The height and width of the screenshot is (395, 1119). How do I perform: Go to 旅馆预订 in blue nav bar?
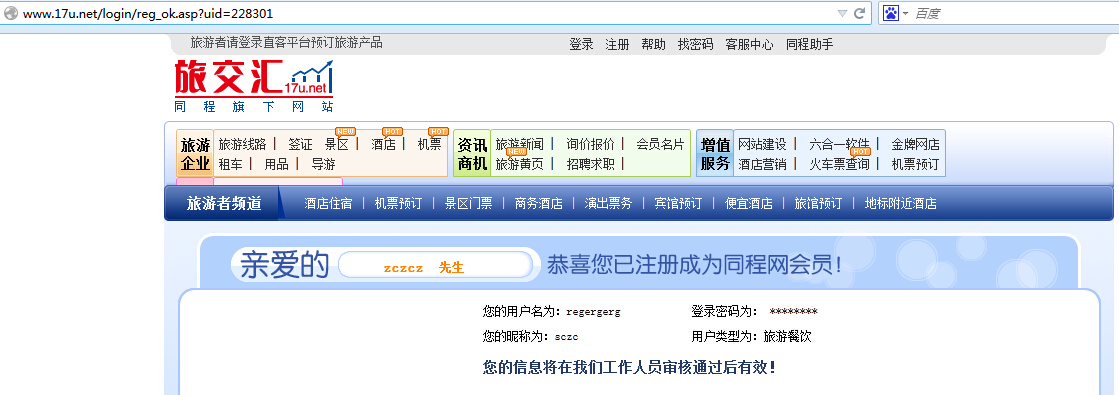(819, 204)
